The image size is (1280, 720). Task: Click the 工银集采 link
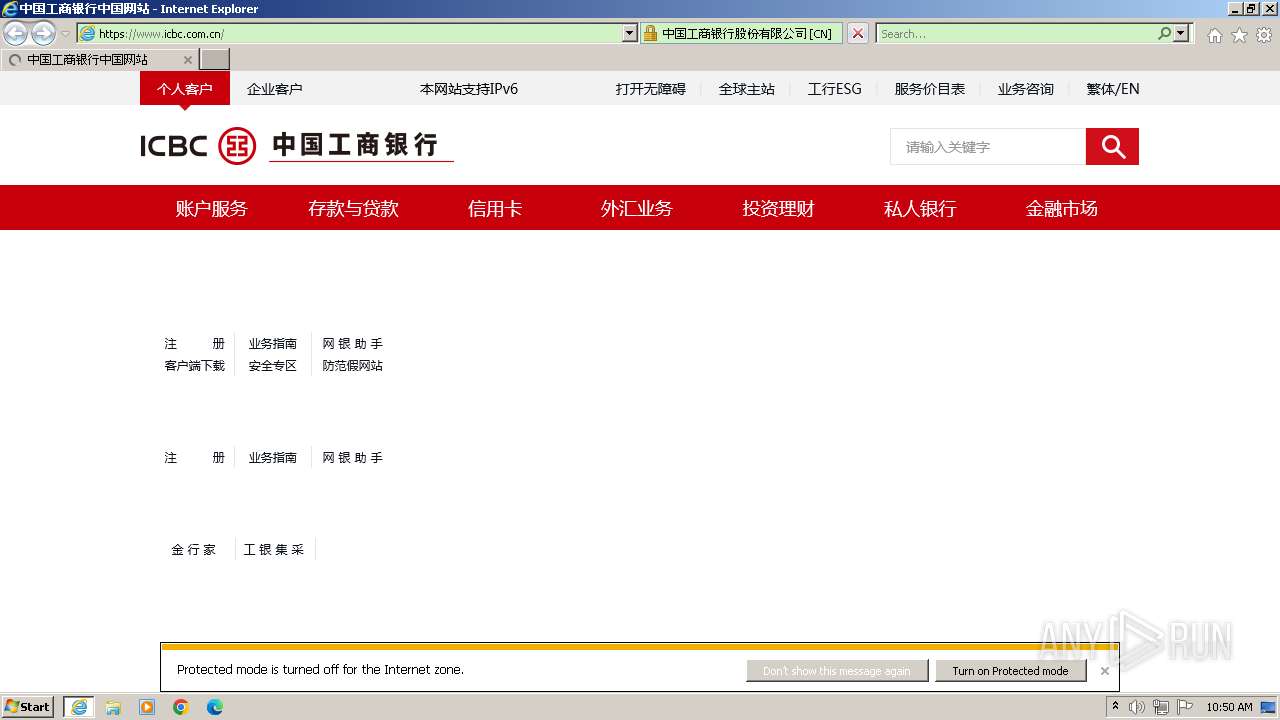[x=274, y=549]
